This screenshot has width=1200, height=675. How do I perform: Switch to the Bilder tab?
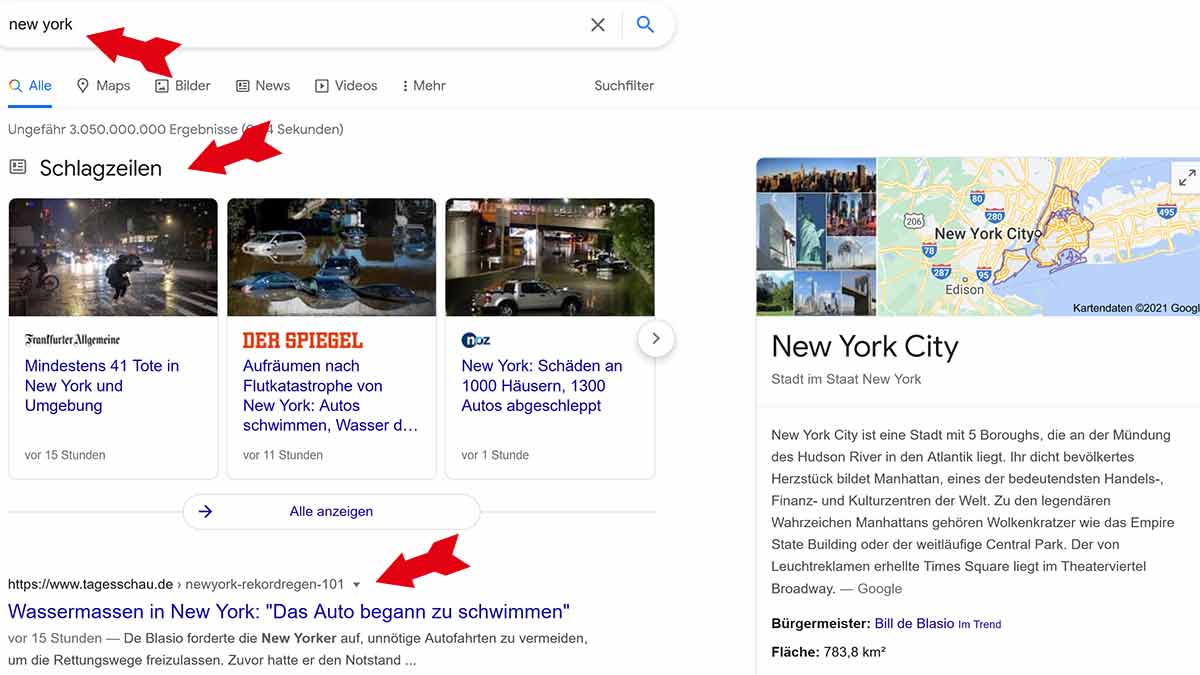[183, 86]
